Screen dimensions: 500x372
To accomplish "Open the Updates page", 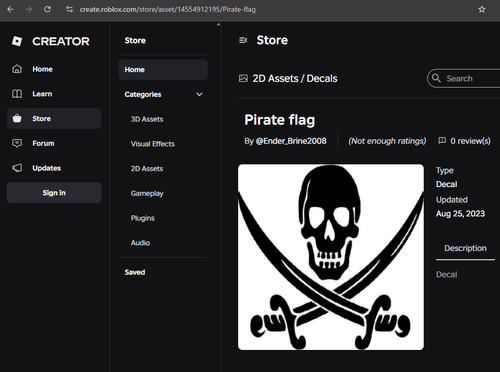I will click(54, 168).
